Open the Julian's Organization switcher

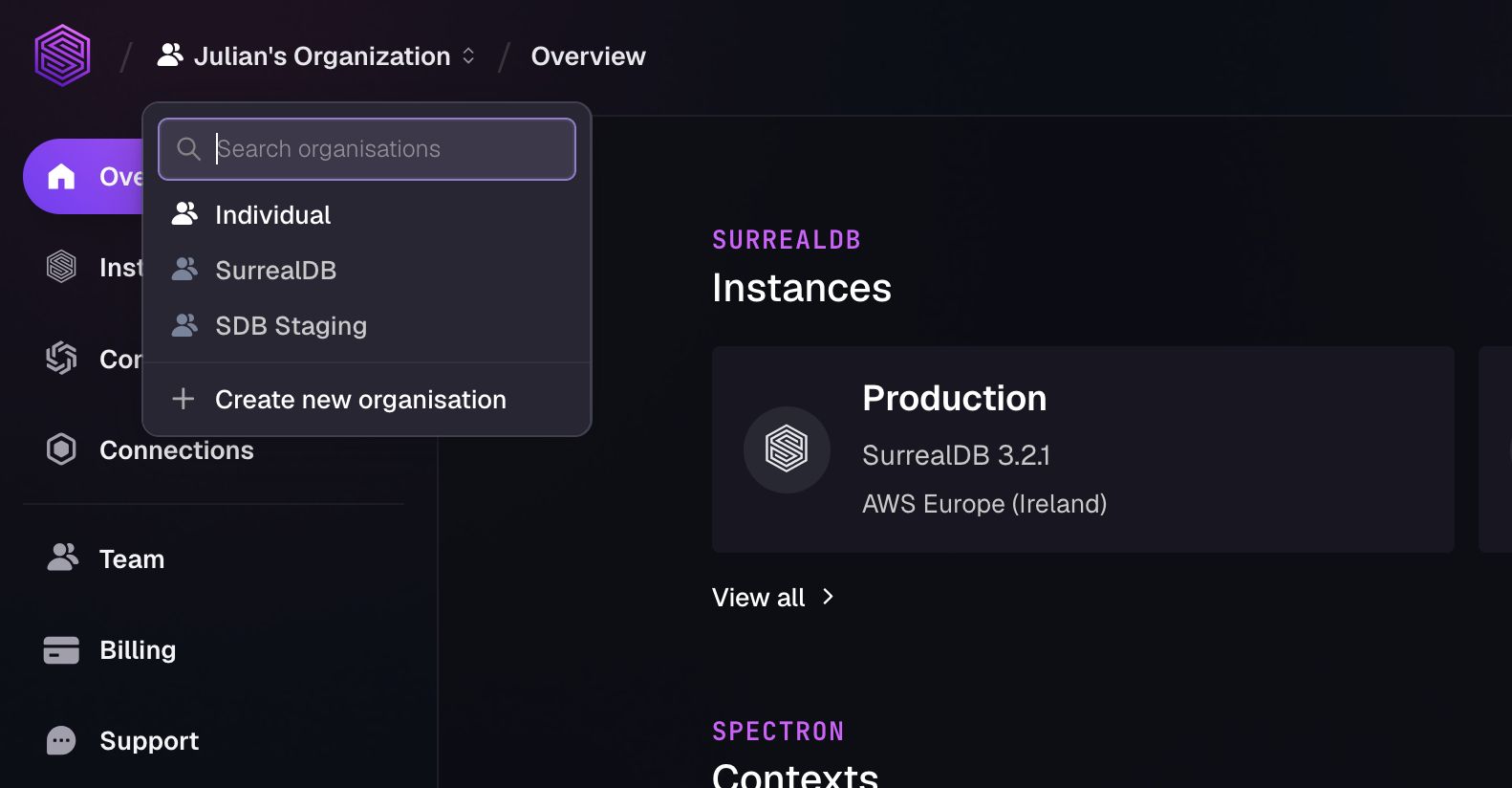point(316,56)
